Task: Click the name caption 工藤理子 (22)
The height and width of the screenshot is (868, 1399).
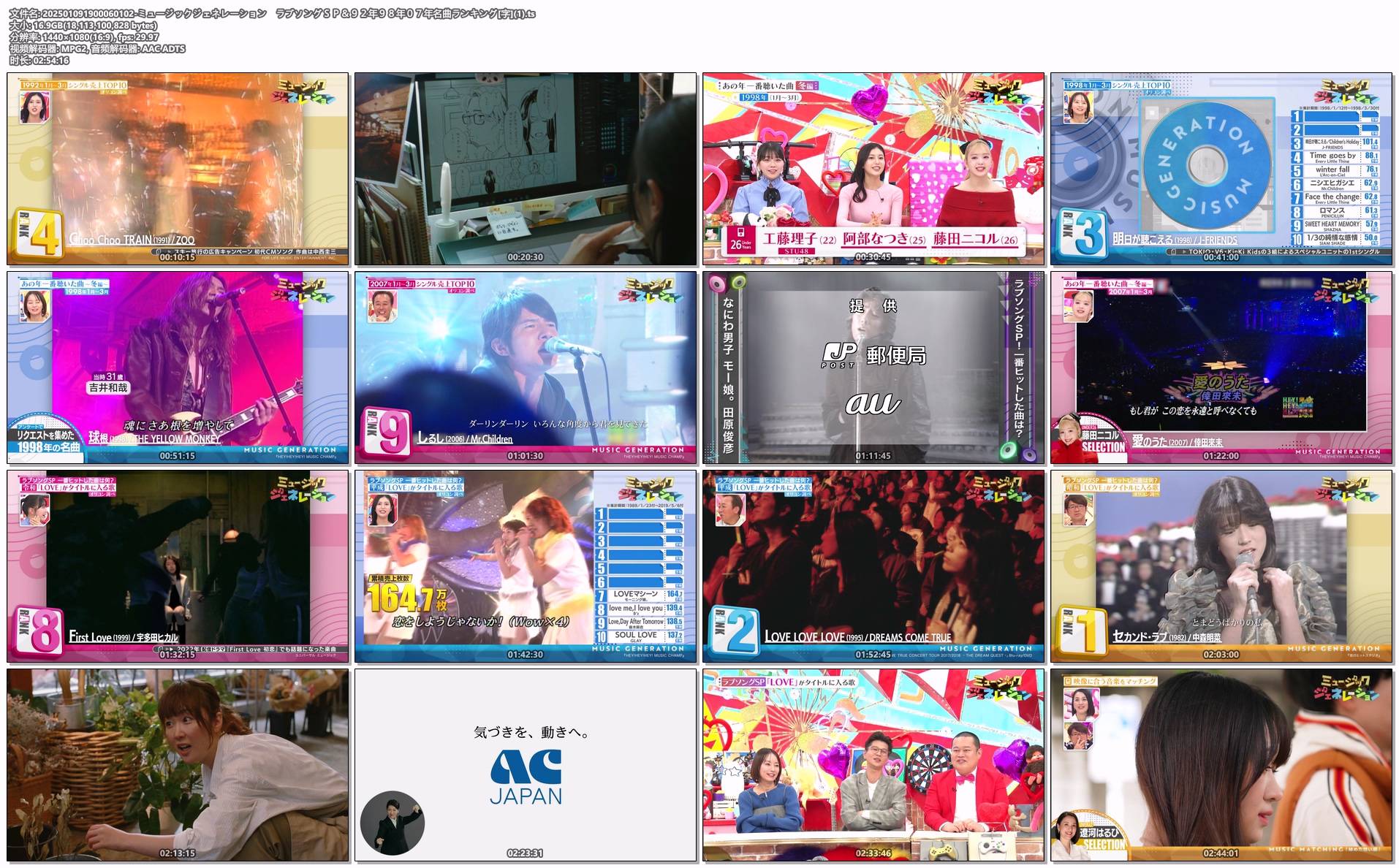Action: tap(800, 239)
